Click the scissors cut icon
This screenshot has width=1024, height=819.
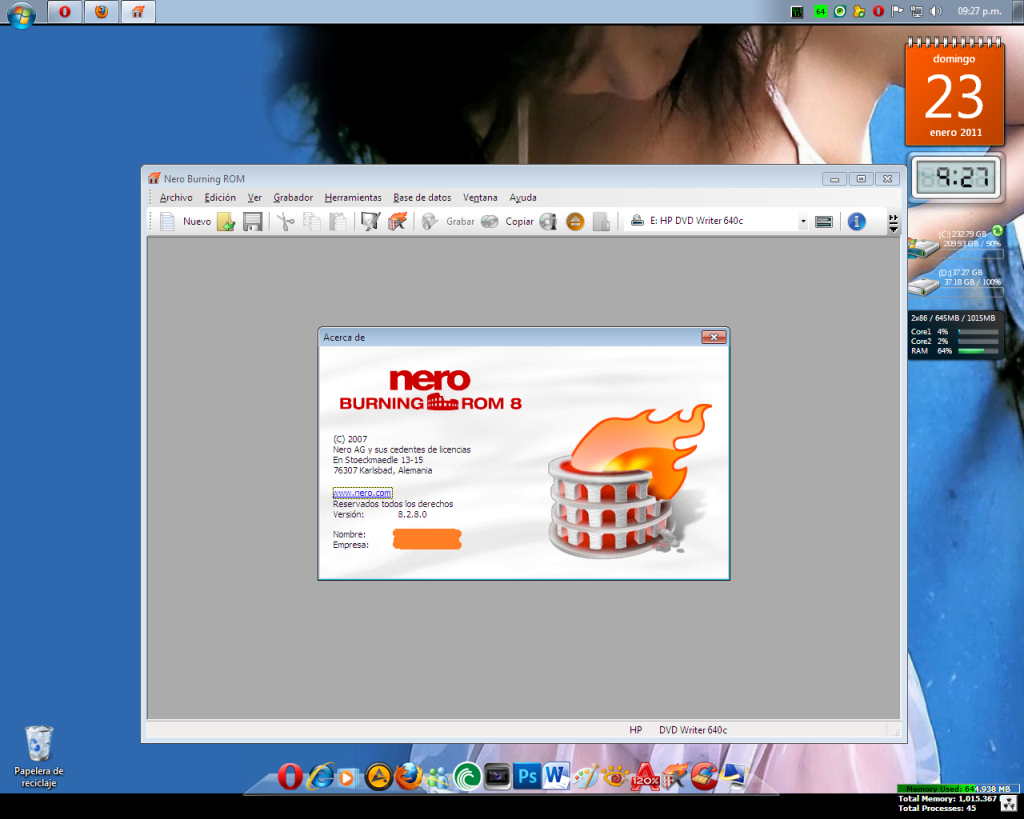285,221
